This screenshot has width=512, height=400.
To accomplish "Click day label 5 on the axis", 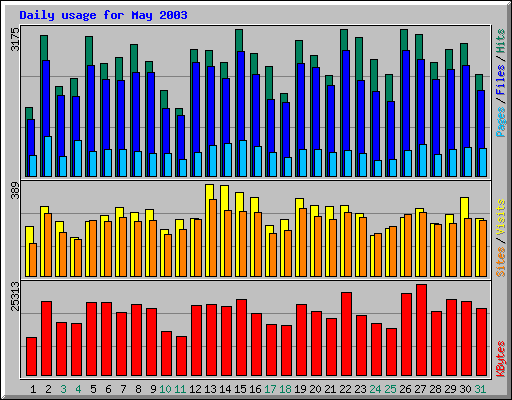I will click(x=93, y=389).
